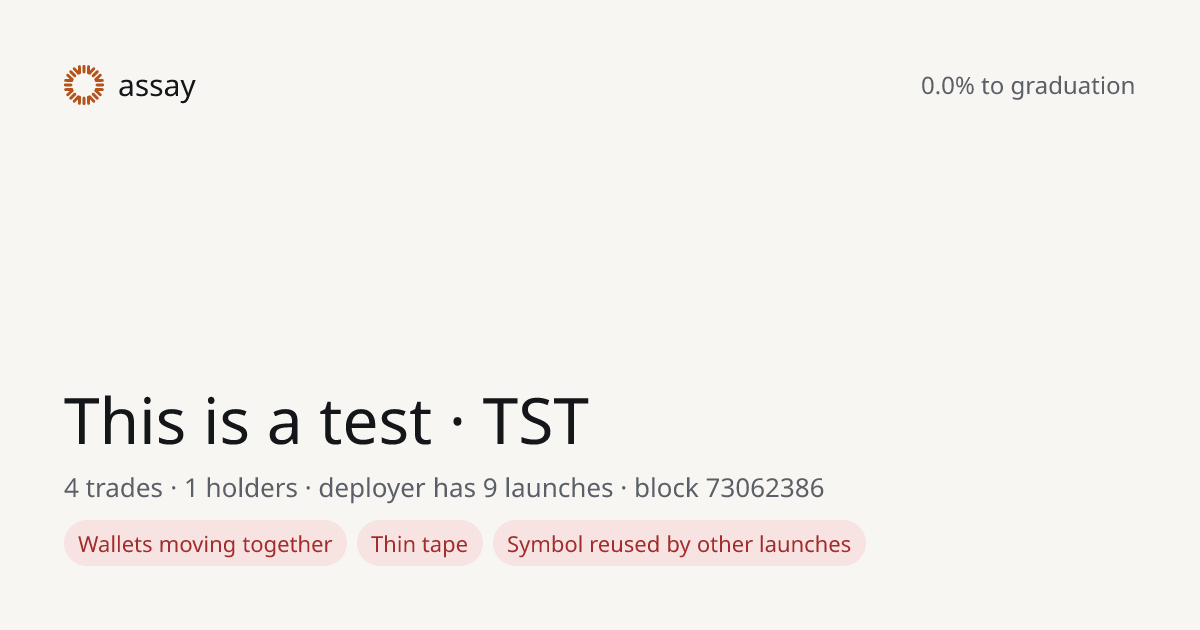Click 'deployer has 9 launches' text
Screen dimensions: 1200x630
pyautogui.click(x=466, y=489)
